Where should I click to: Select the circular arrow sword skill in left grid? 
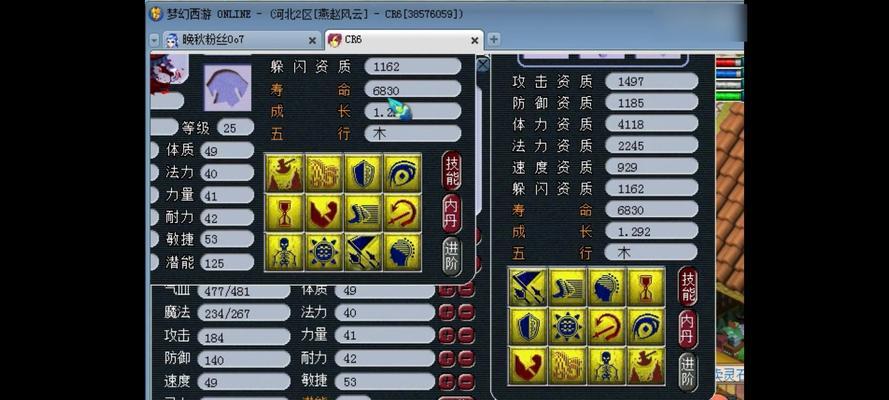[403, 212]
